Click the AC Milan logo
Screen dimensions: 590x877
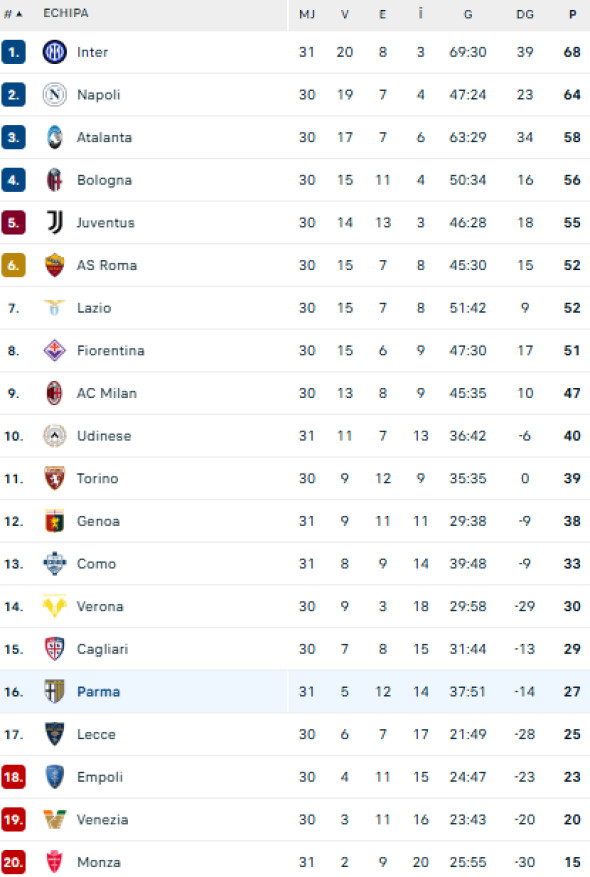(53, 393)
